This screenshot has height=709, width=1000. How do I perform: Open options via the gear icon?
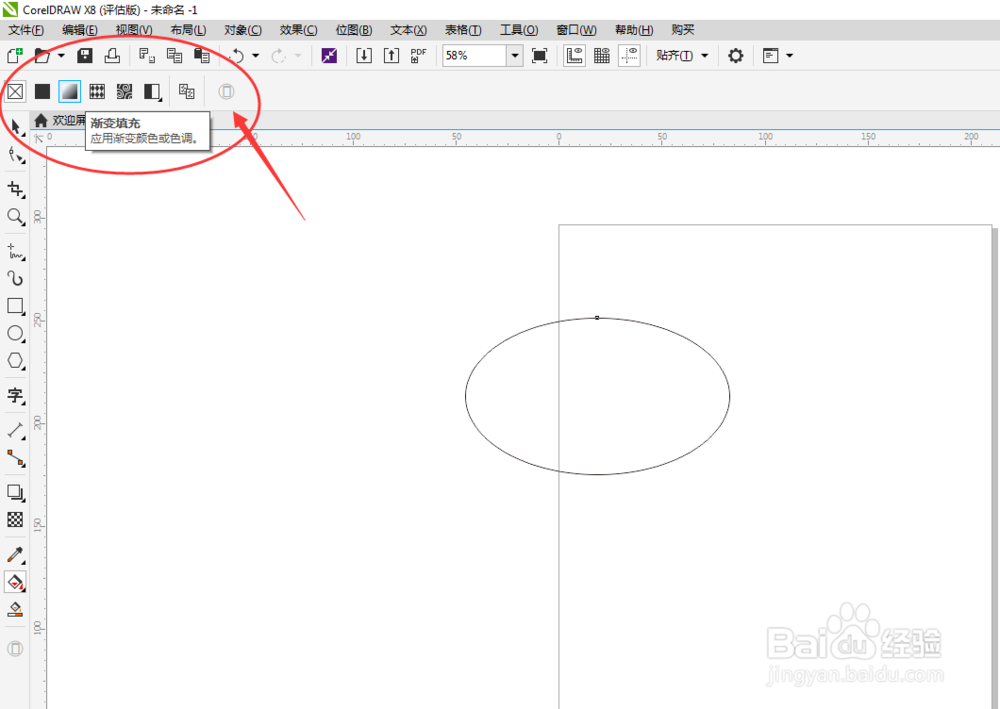pos(735,55)
